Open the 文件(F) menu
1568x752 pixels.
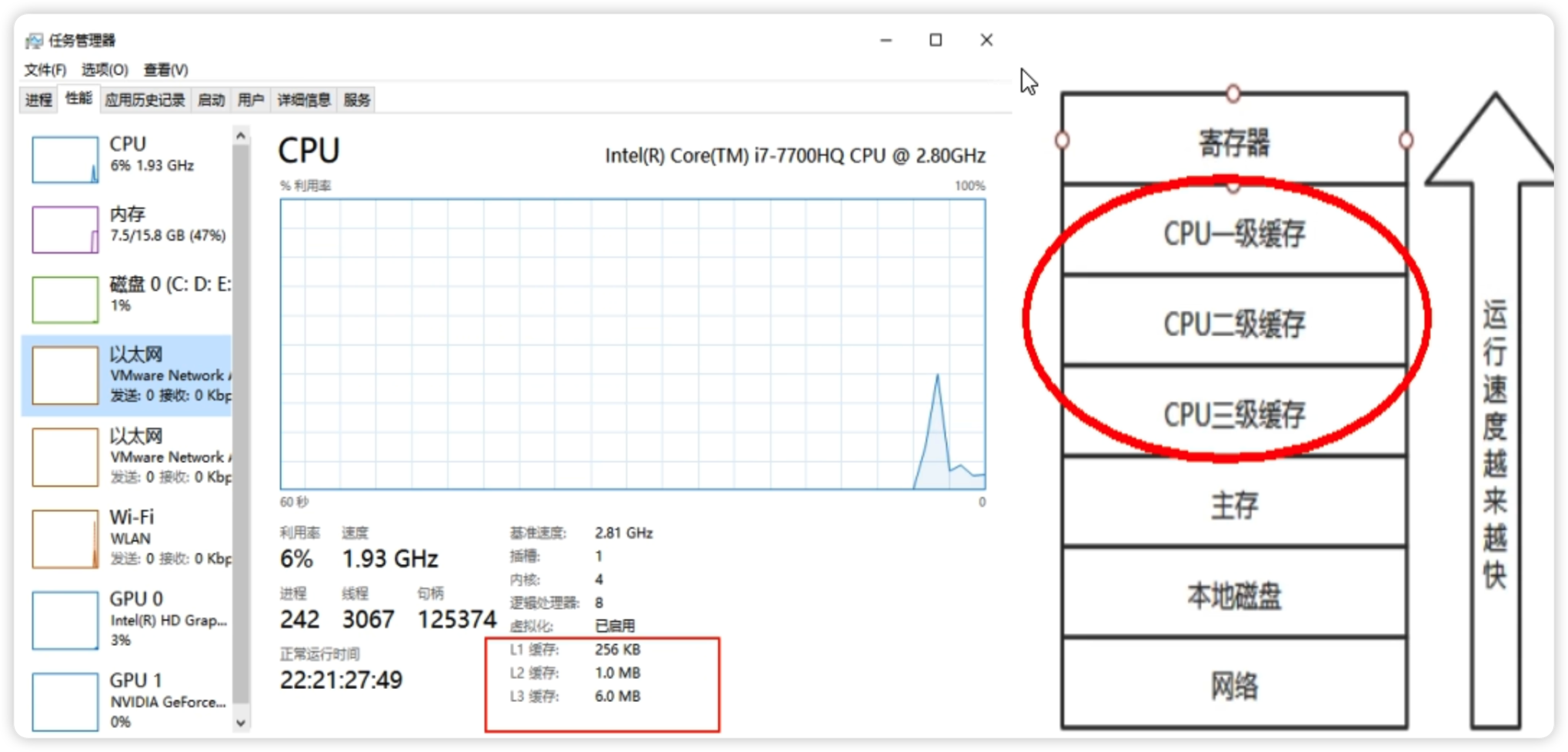tap(45, 70)
